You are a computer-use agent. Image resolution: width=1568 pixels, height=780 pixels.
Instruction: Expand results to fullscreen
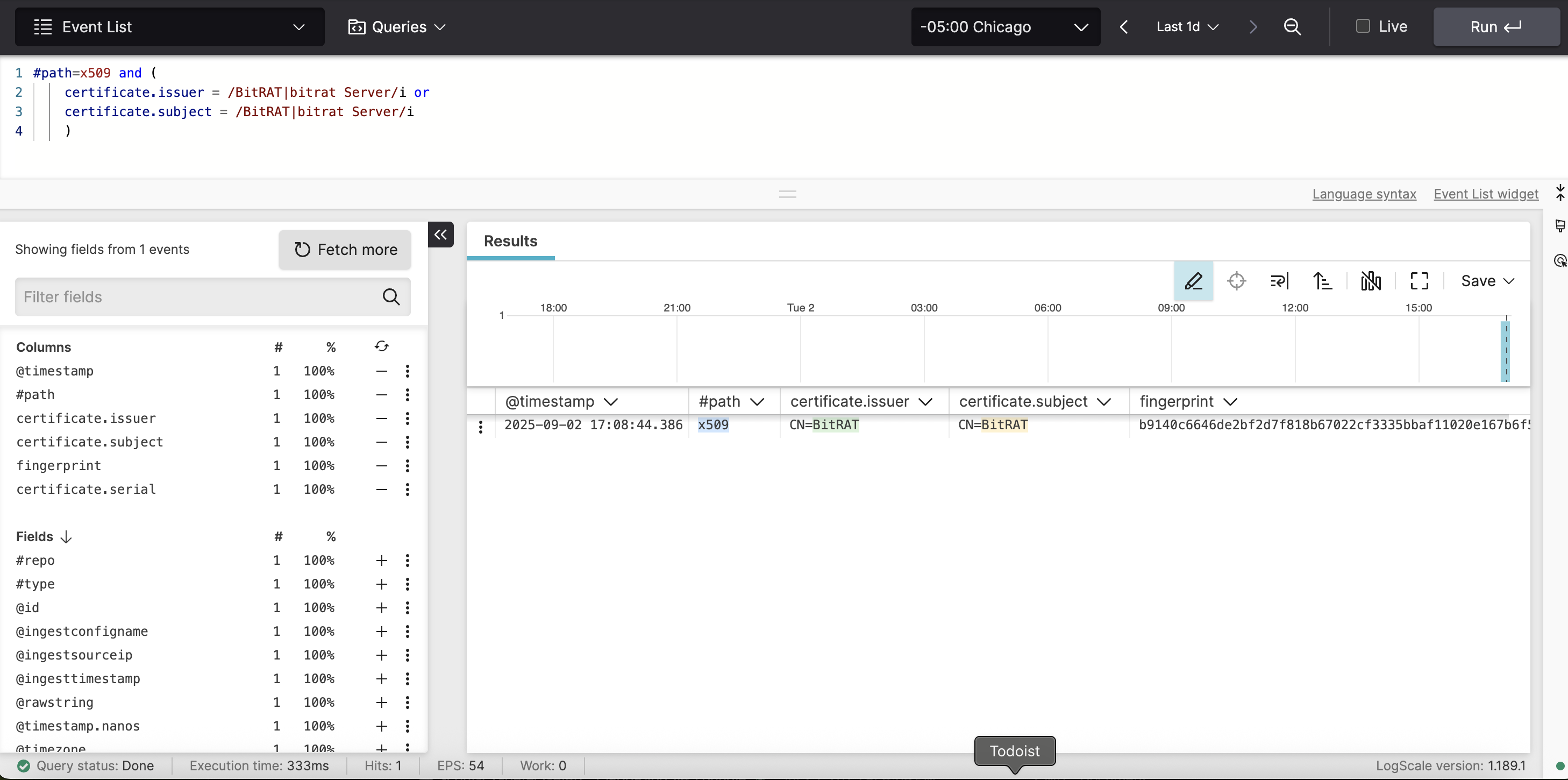(x=1420, y=281)
